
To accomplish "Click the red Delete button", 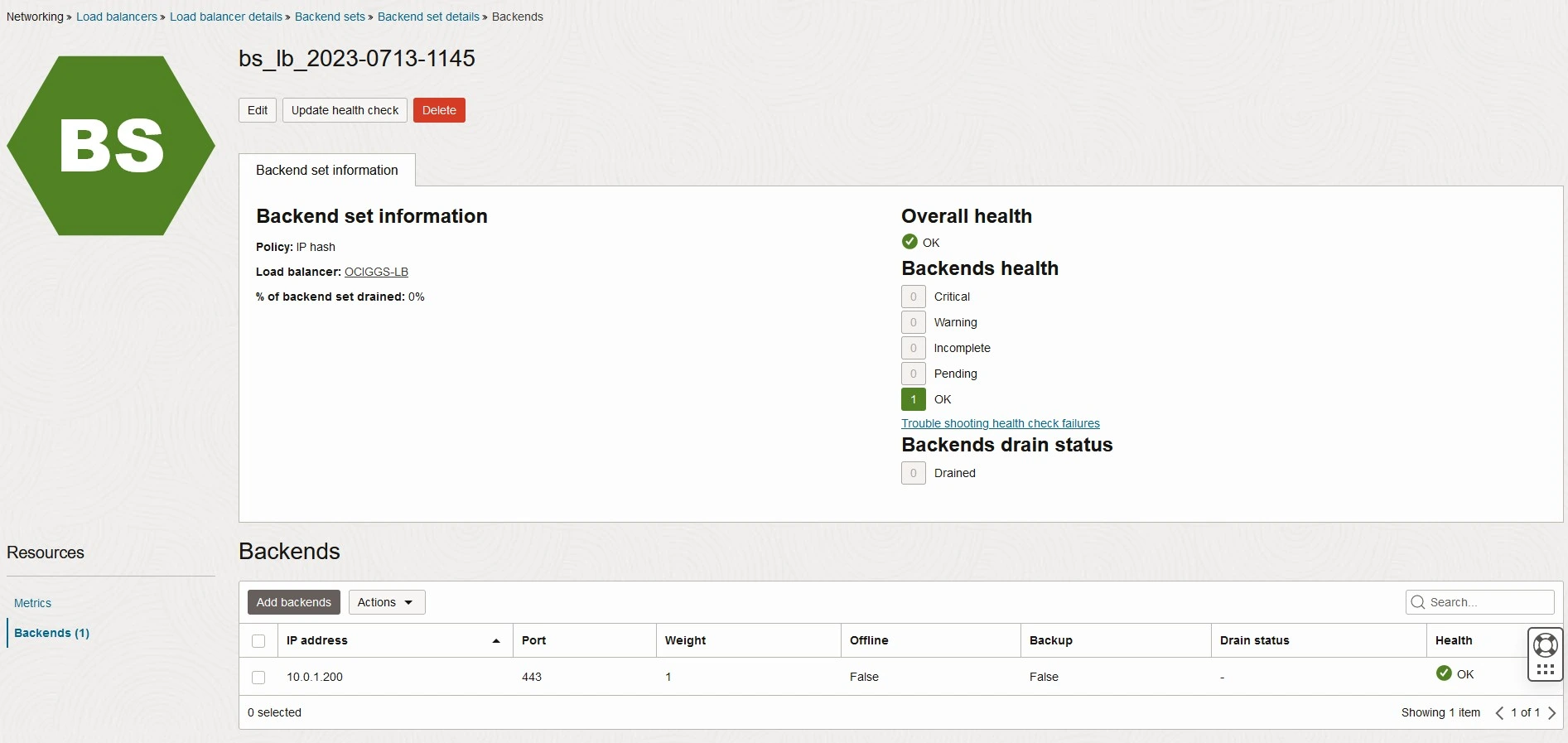I will (439, 110).
